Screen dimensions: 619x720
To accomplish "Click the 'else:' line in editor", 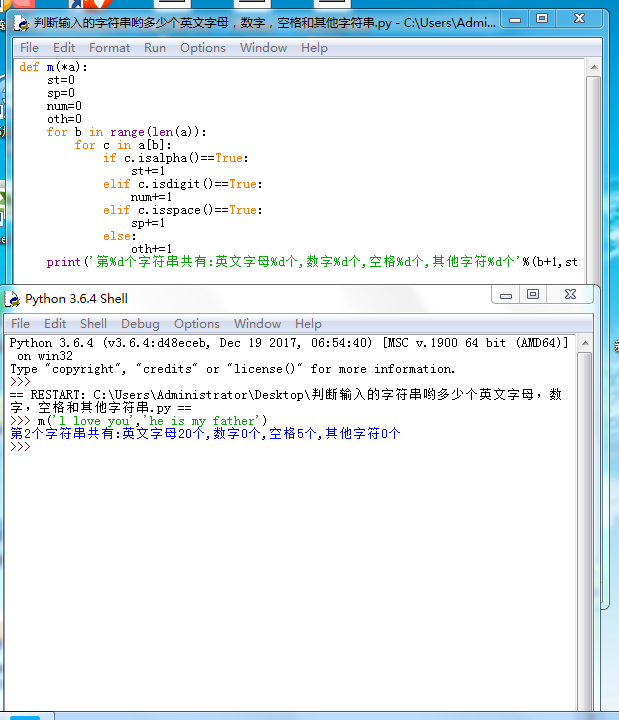I will pos(119,236).
